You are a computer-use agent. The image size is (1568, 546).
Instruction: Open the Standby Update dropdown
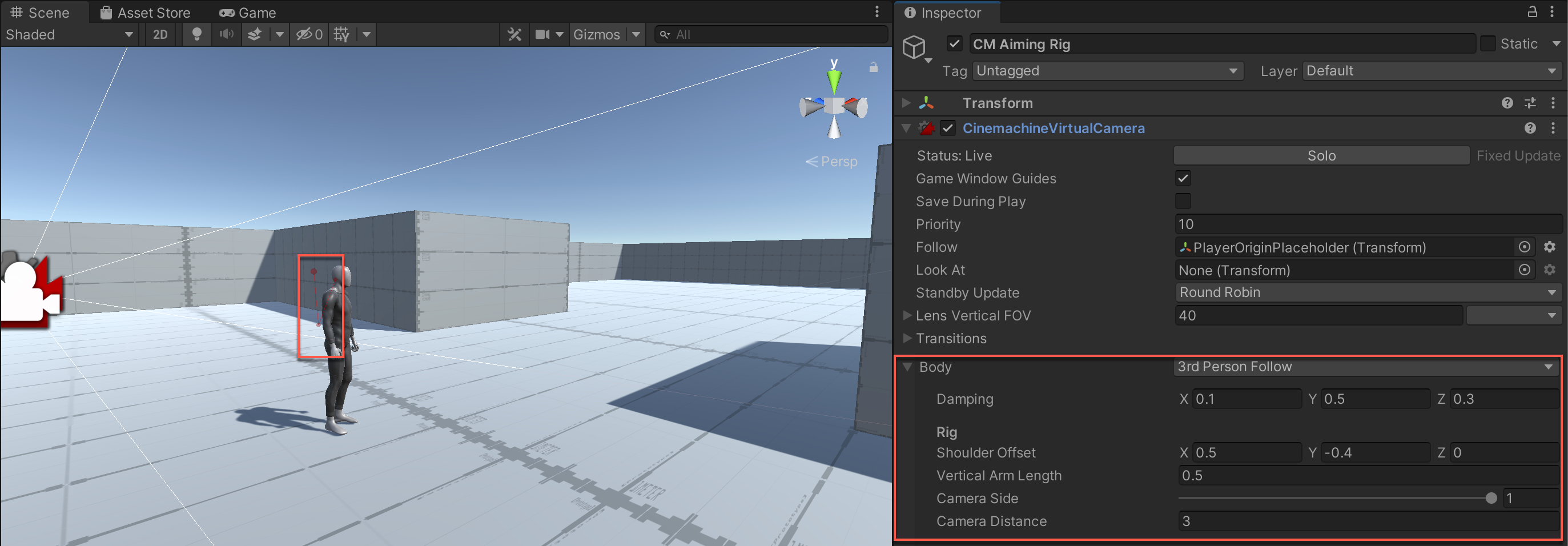(x=1366, y=293)
